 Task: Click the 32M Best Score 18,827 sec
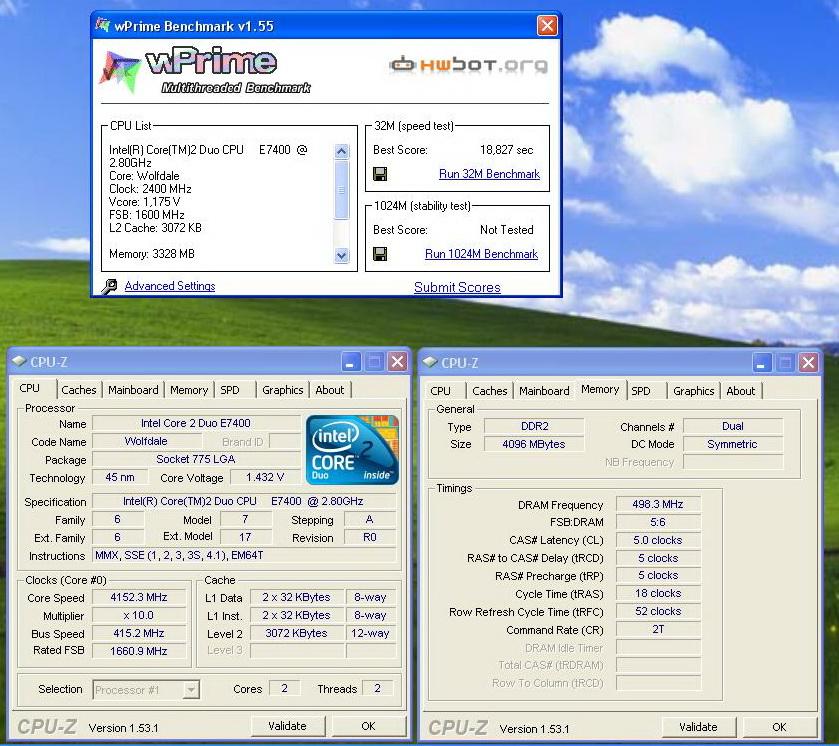(506, 150)
